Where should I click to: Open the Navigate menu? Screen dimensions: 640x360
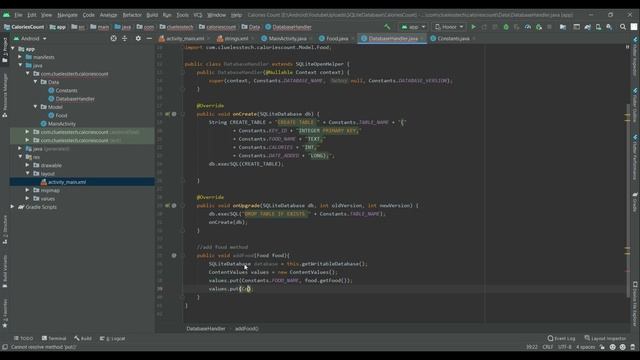click(67, 15)
